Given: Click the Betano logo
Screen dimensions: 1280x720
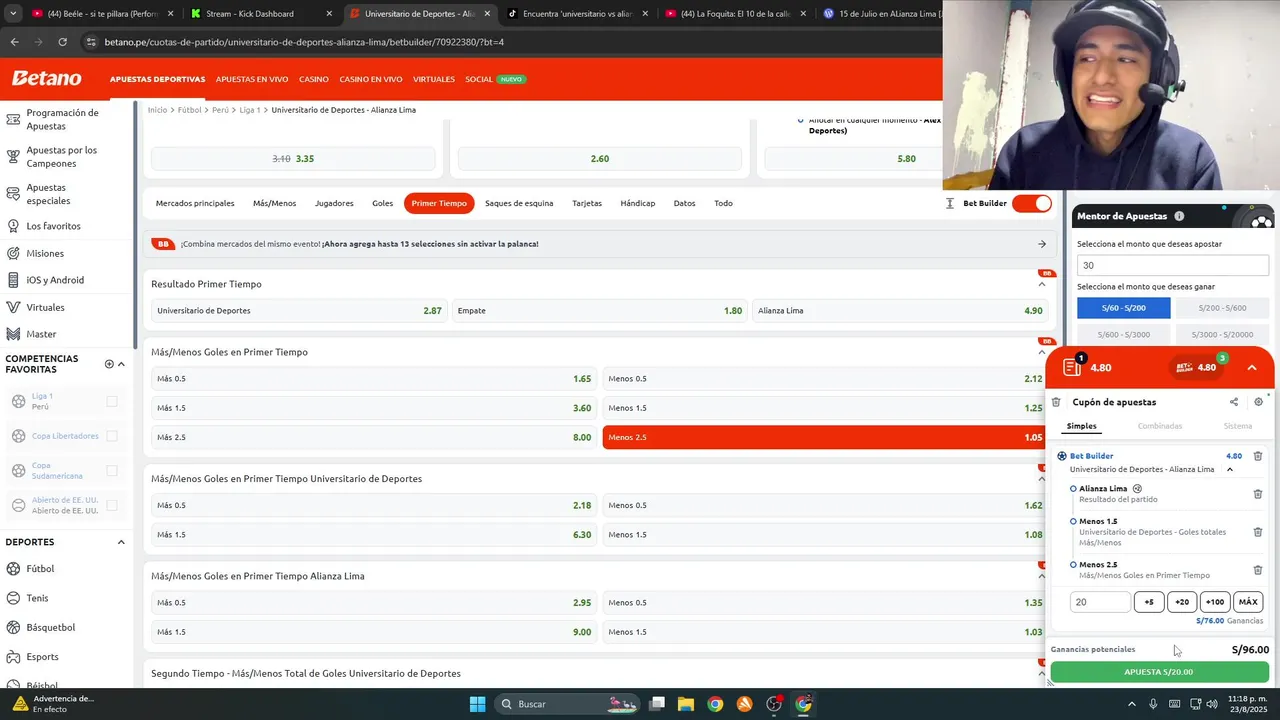Looking at the screenshot, I should point(46,78).
